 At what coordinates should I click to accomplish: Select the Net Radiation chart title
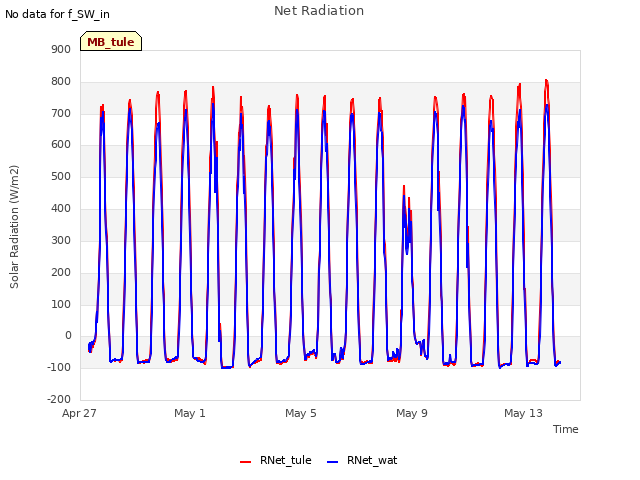[x=319, y=11]
